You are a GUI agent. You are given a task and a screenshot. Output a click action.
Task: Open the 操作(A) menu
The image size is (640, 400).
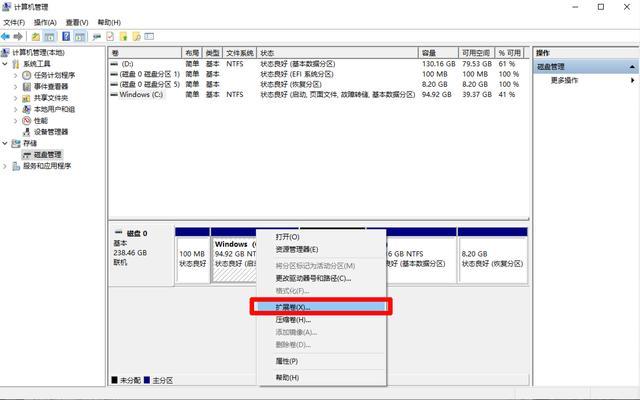pyautogui.click(x=45, y=21)
